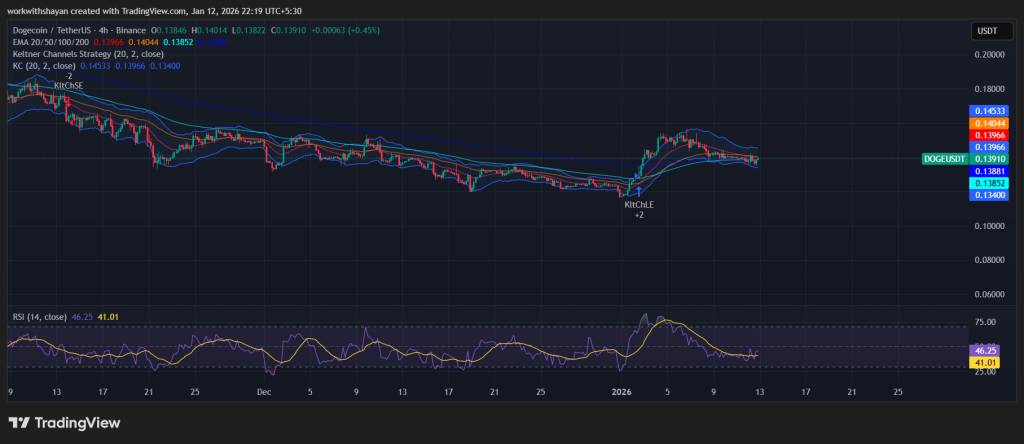This screenshot has height=444, width=1024.
Task: Click the 0.14533 upper Keltner price tag
Action: (x=988, y=110)
